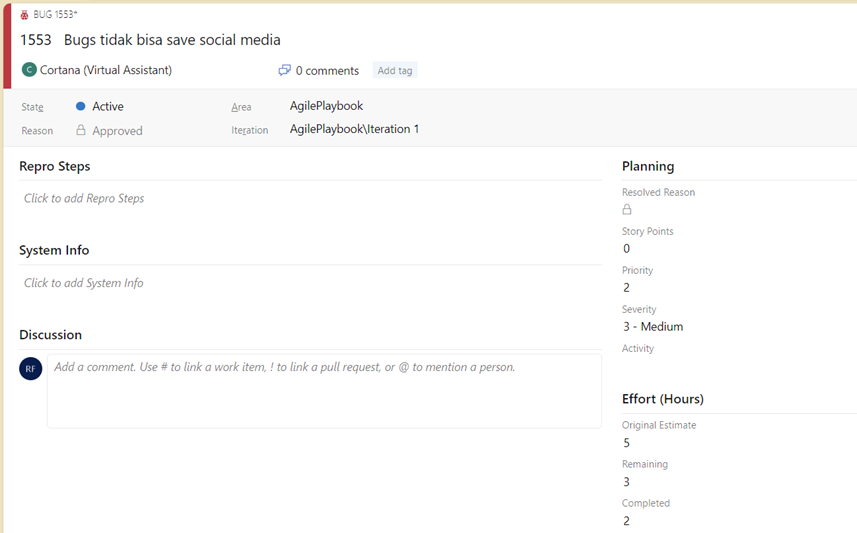Click the Add a comment box
Viewport: 857px width, 533px height.
(324, 391)
